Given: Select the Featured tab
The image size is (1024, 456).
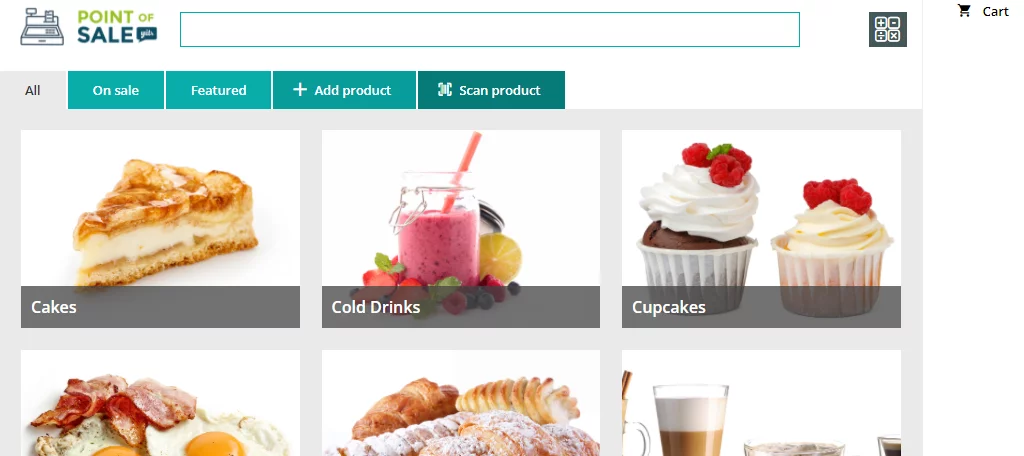Looking at the screenshot, I should [218, 90].
